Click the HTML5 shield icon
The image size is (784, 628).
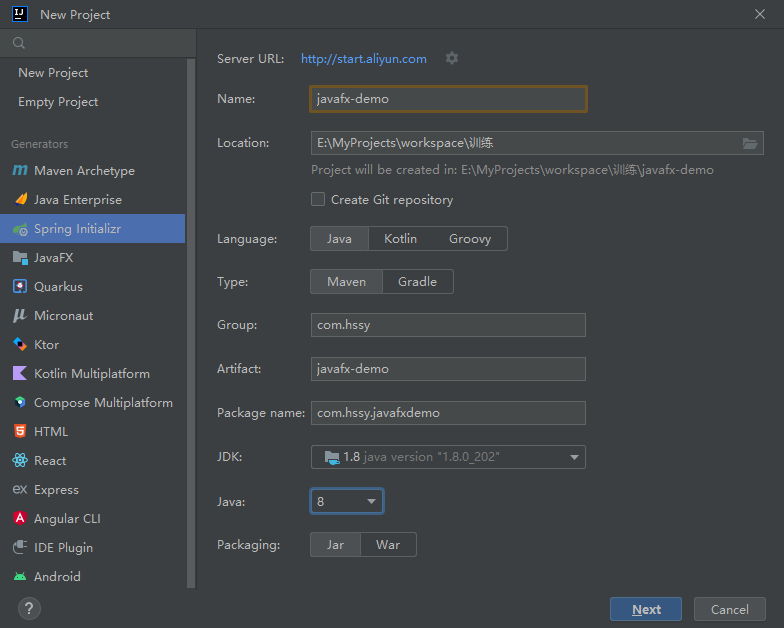[x=20, y=431]
